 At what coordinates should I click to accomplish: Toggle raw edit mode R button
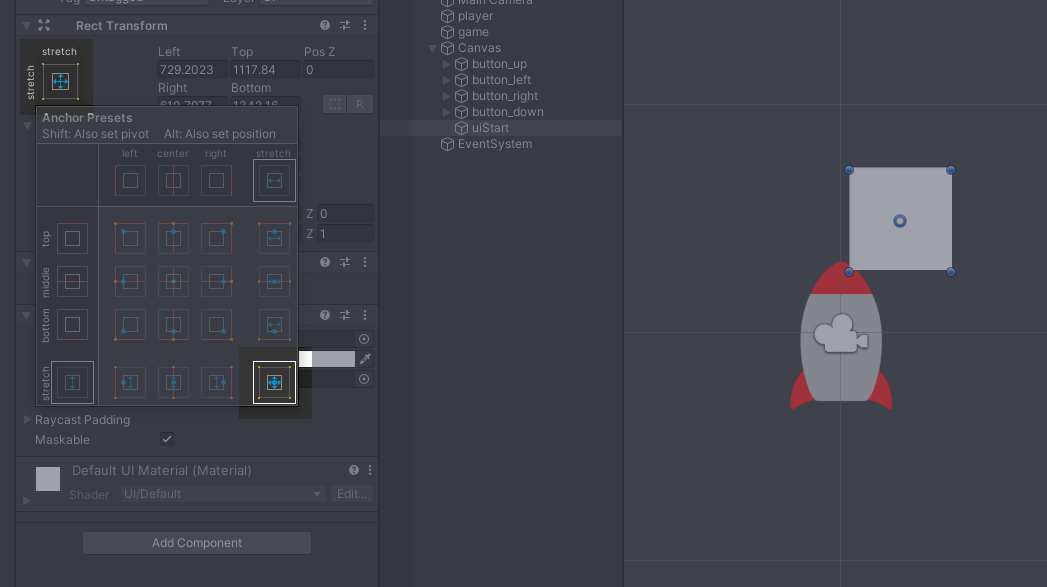(x=360, y=104)
